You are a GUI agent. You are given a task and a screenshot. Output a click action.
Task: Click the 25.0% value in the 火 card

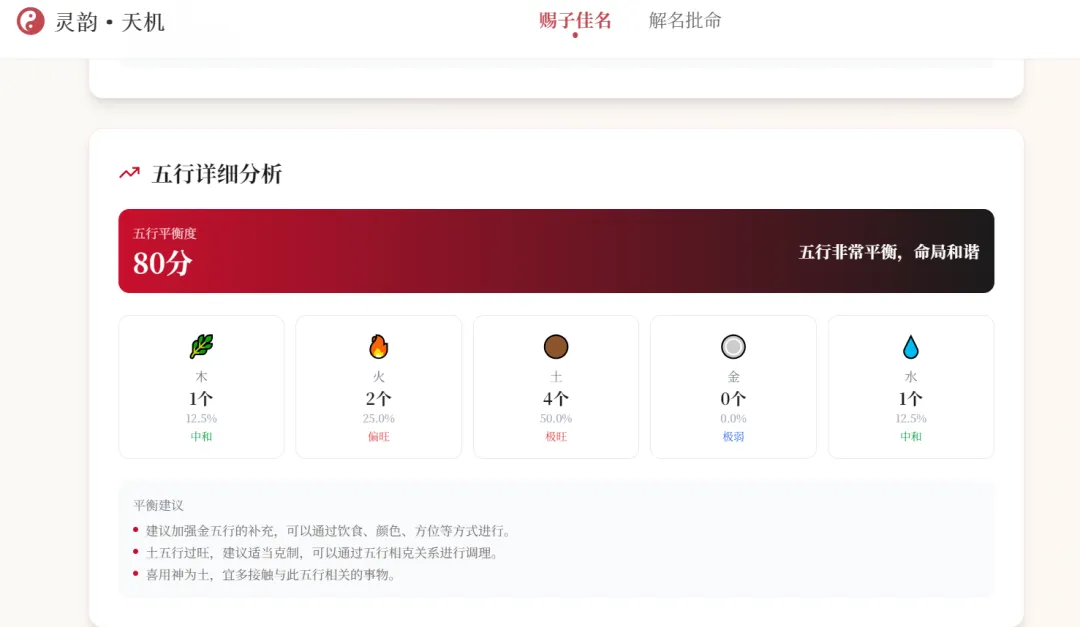tap(378, 418)
